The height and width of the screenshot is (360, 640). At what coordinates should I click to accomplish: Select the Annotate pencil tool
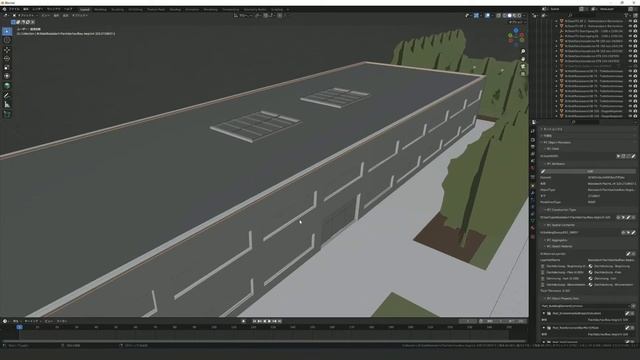[7, 96]
